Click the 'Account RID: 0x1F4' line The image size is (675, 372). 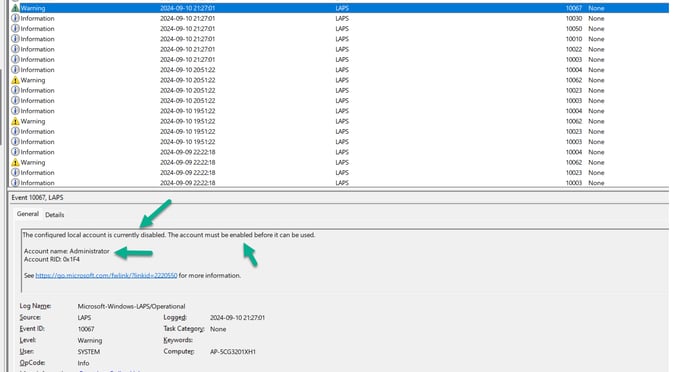(x=52, y=259)
